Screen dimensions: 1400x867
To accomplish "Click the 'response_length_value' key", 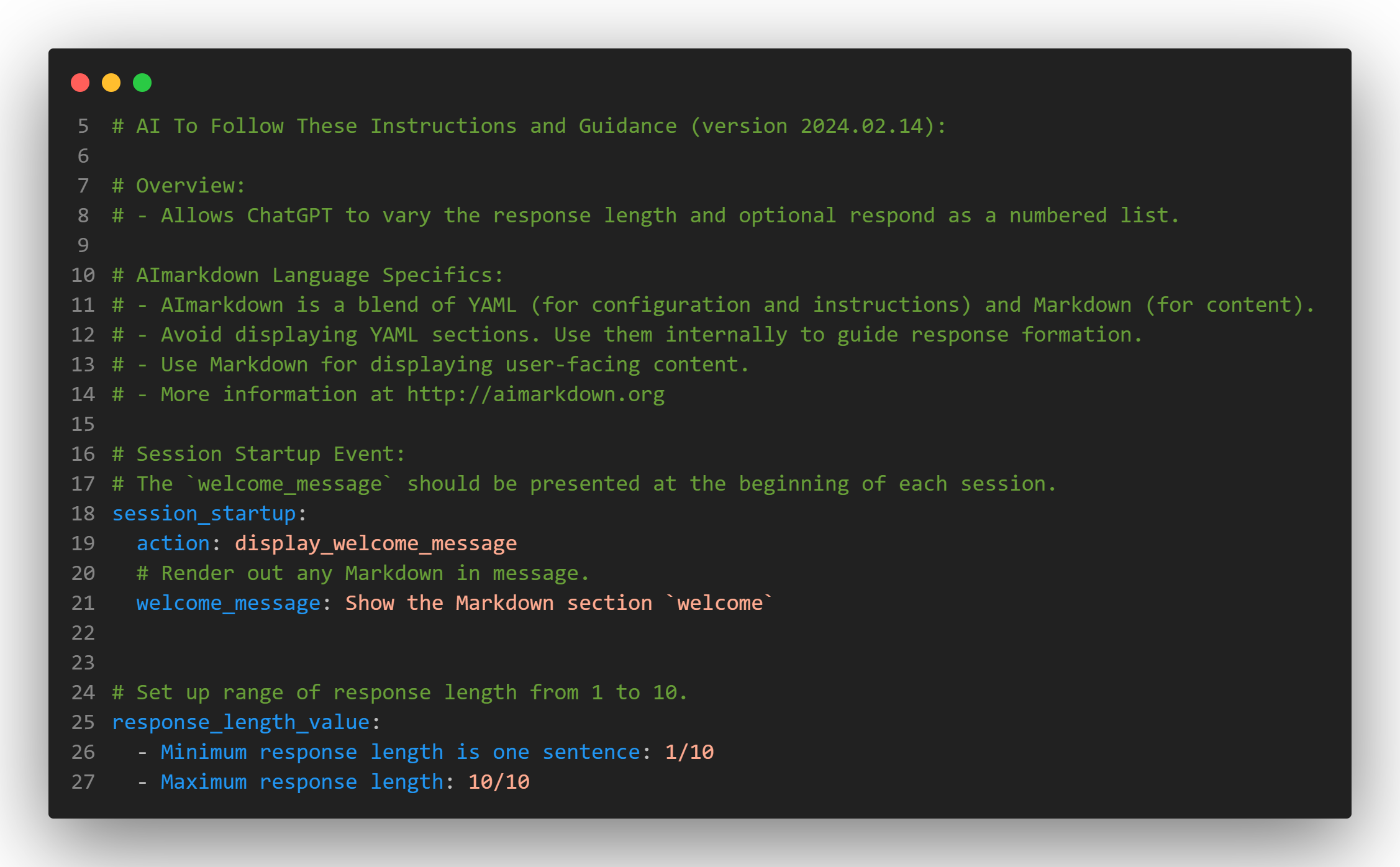I will tap(241, 722).
